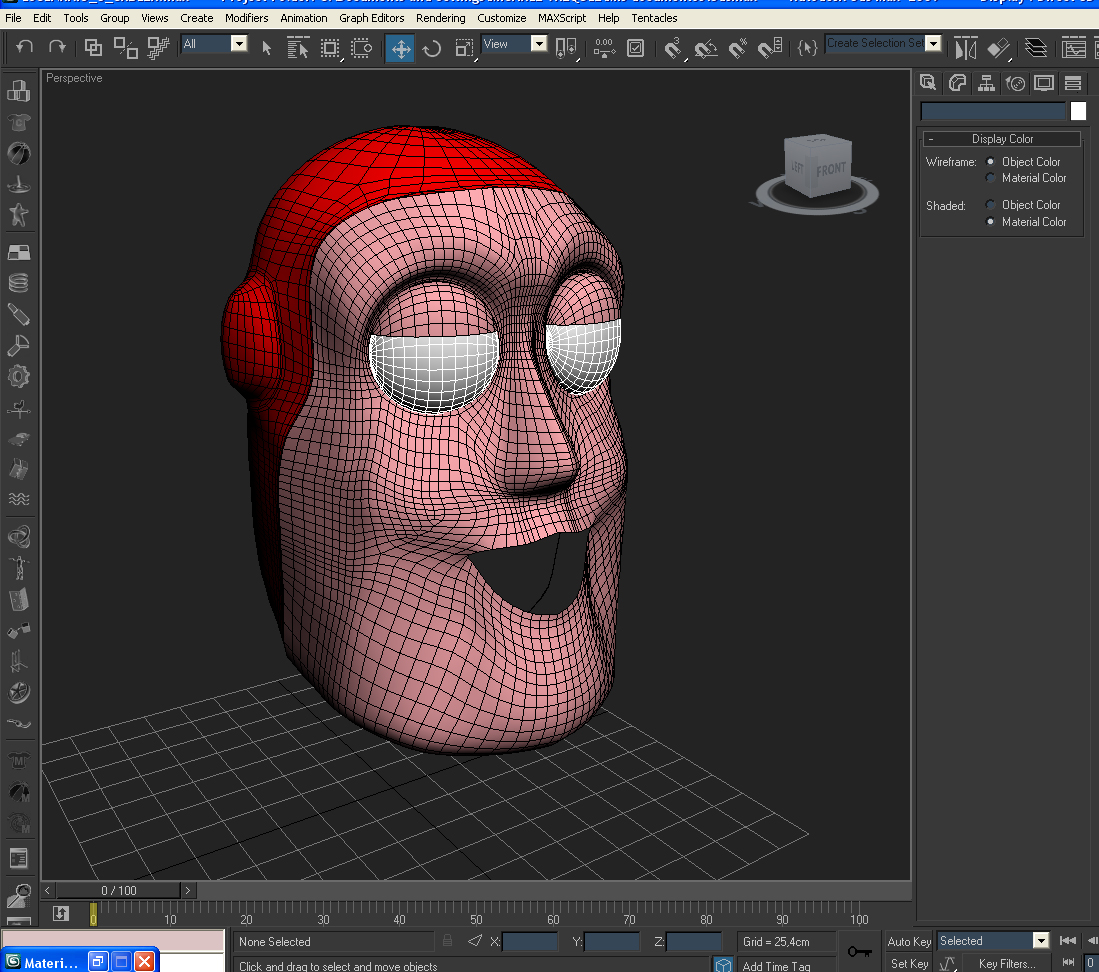1099x972 pixels.
Task: Toggle the Auto Key button
Action: (x=909, y=941)
